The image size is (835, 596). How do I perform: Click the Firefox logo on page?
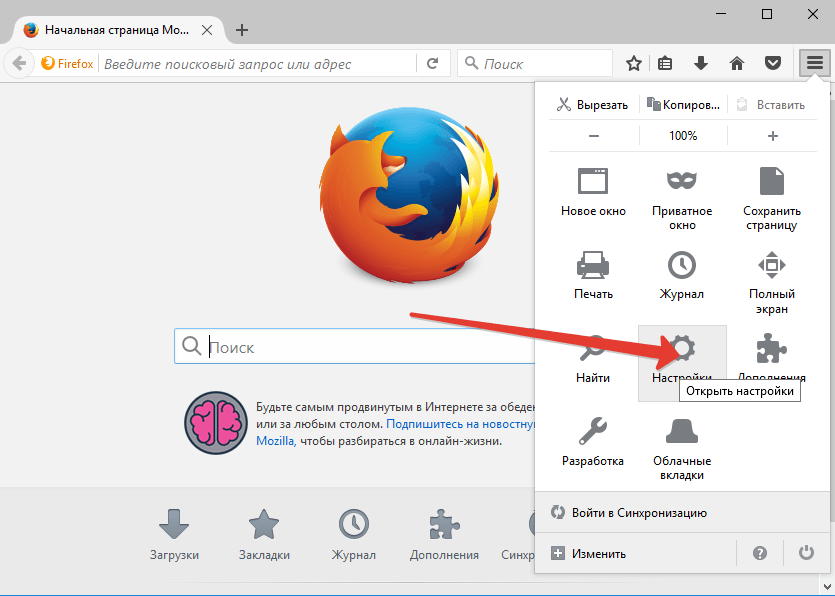pos(409,194)
